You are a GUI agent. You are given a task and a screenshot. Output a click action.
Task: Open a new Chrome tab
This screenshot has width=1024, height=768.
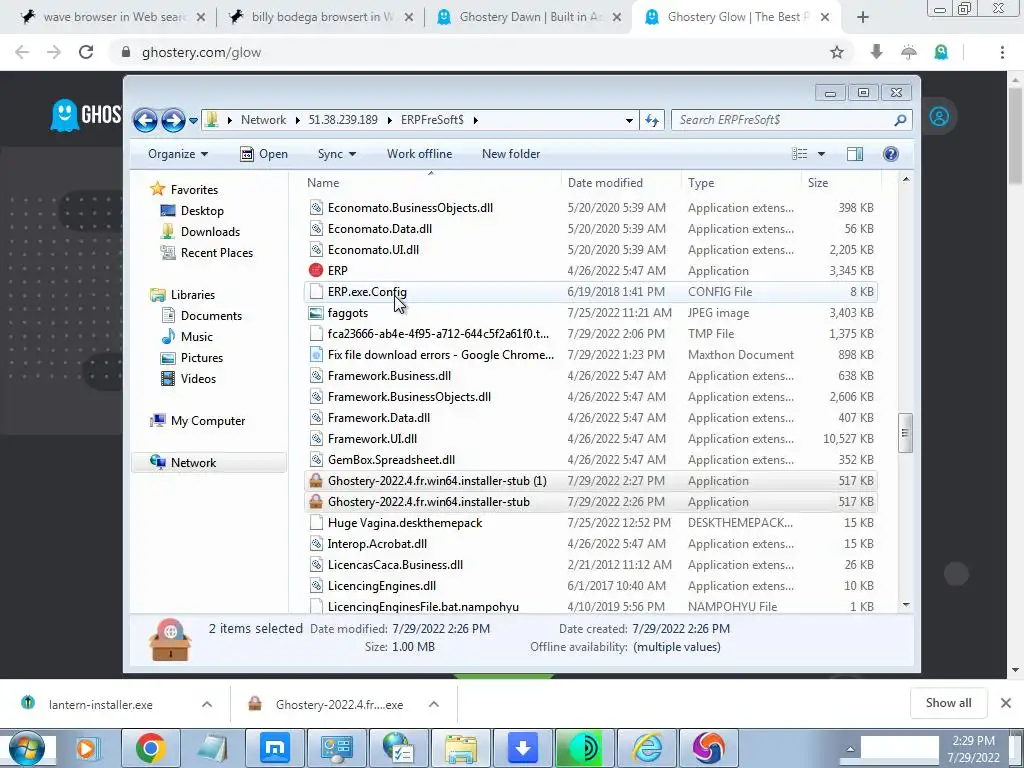coord(863,17)
